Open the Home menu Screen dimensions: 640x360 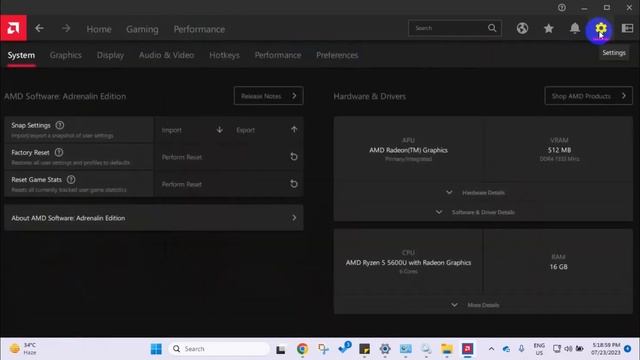click(x=99, y=29)
